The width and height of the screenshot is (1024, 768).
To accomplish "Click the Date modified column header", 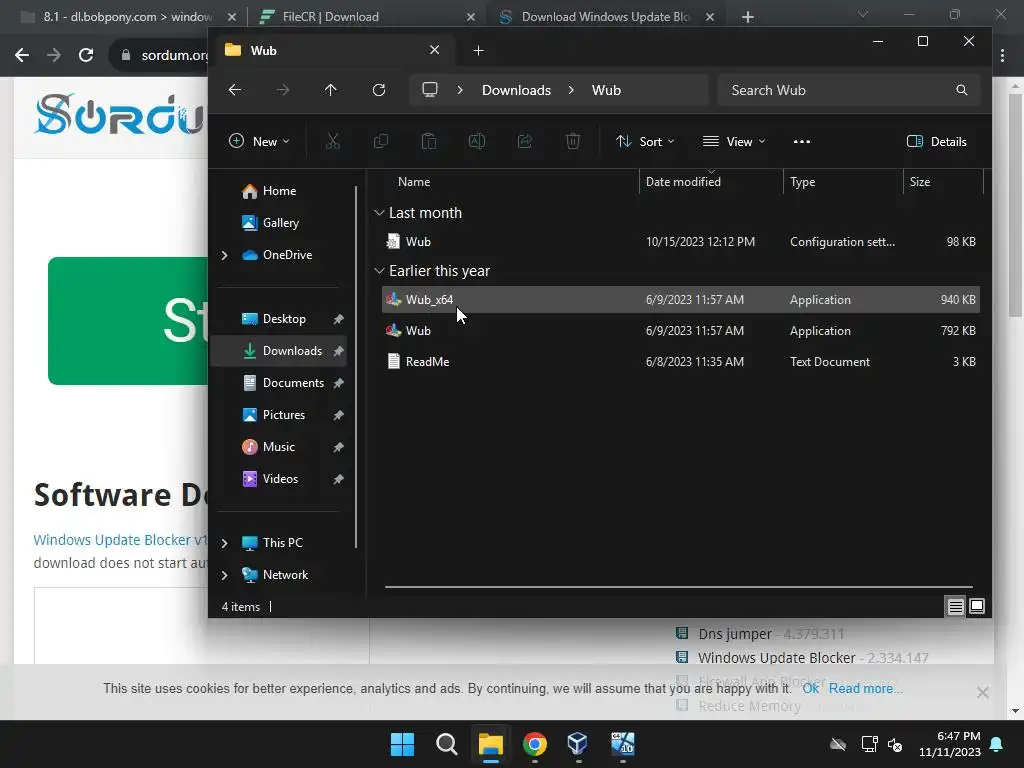I will [x=683, y=182].
